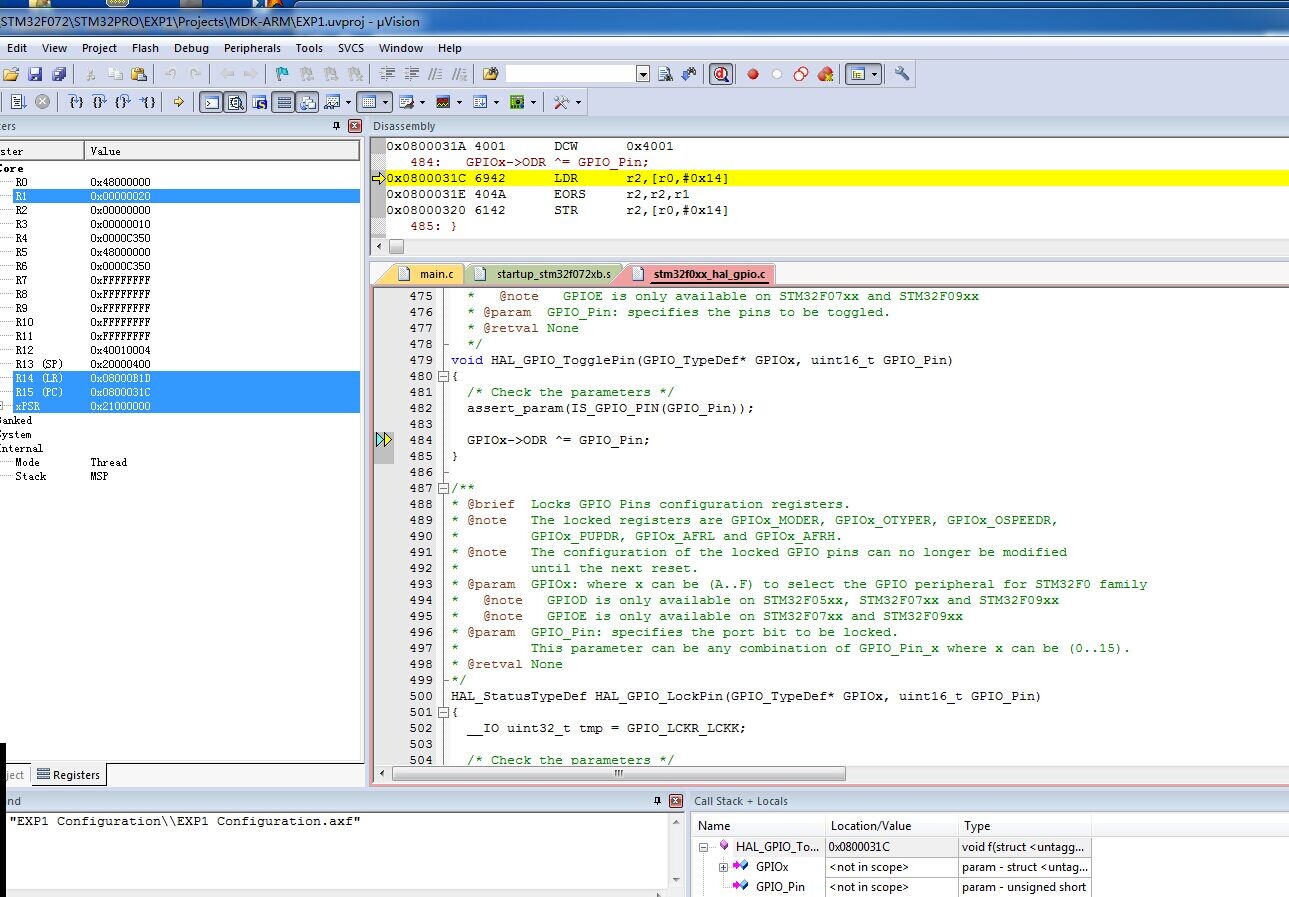Viewport: 1289px width, 897px height.
Task: Click the Show Next Statement arrow icon
Action: point(179,102)
